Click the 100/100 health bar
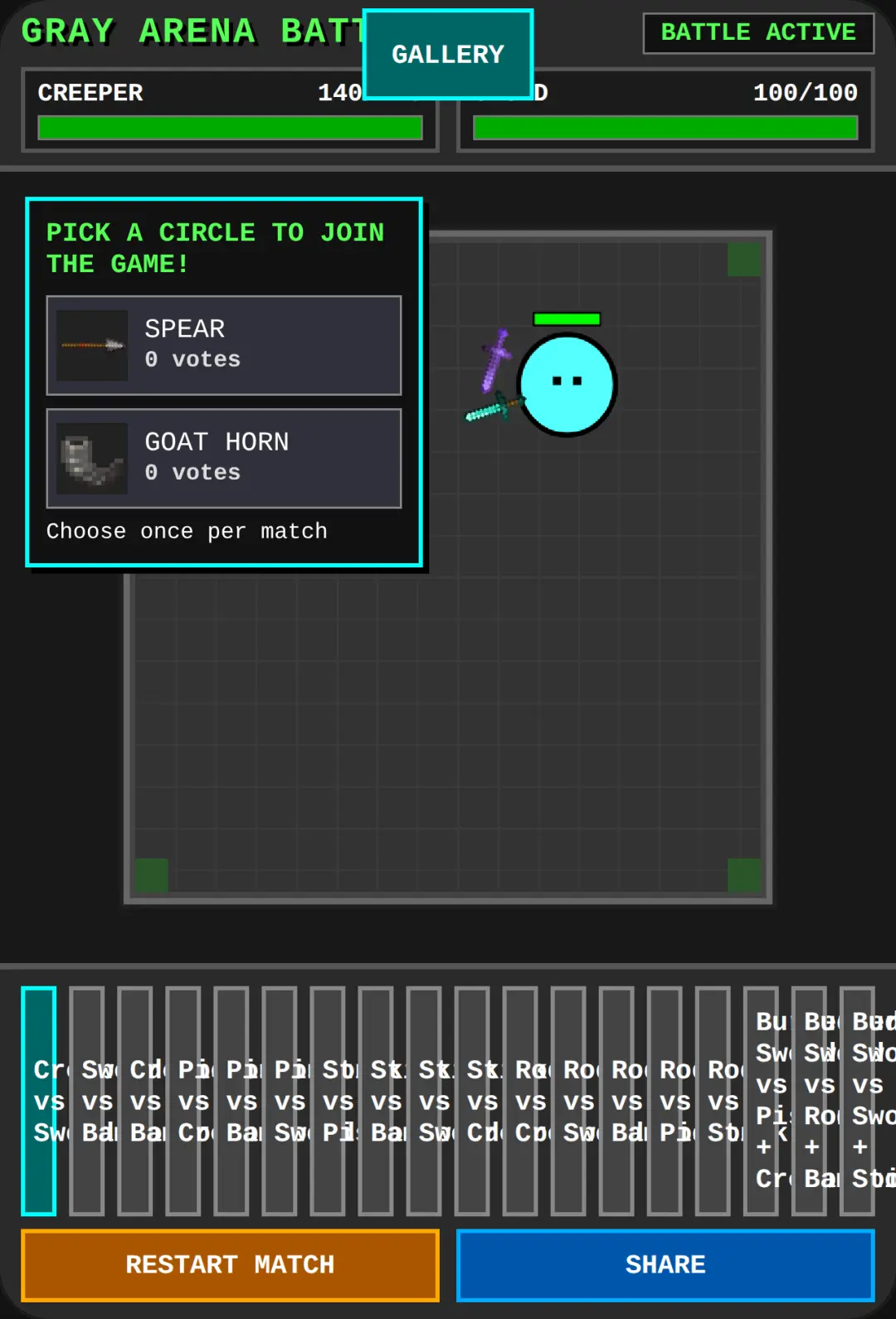The image size is (896, 1319). tap(665, 128)
